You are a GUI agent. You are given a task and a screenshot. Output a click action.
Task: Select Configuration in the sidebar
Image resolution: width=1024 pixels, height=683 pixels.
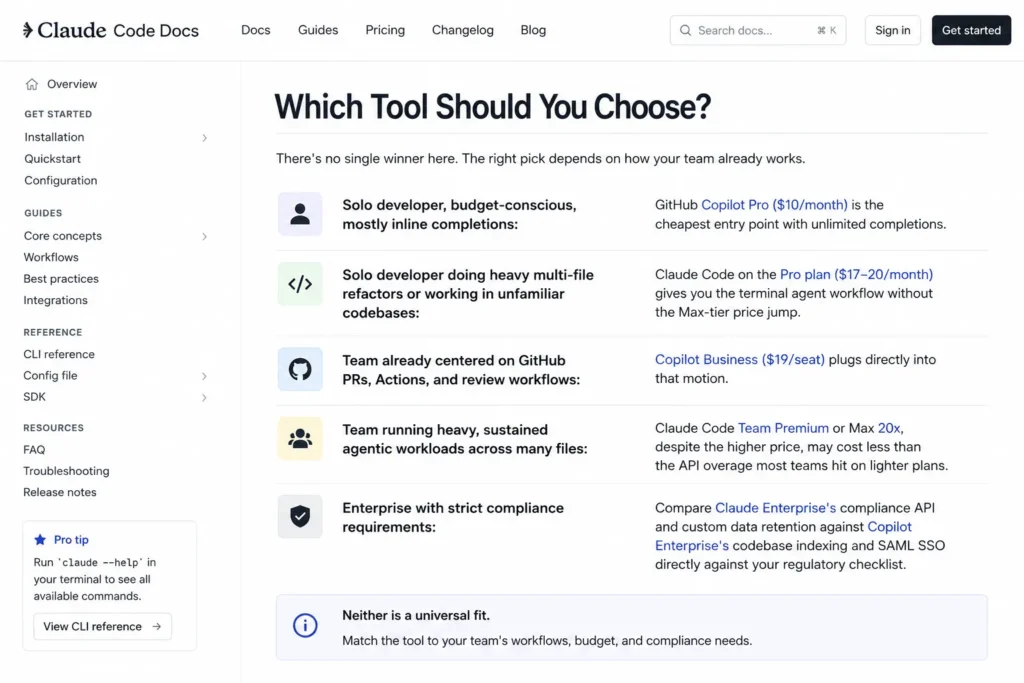pos(61,180)
